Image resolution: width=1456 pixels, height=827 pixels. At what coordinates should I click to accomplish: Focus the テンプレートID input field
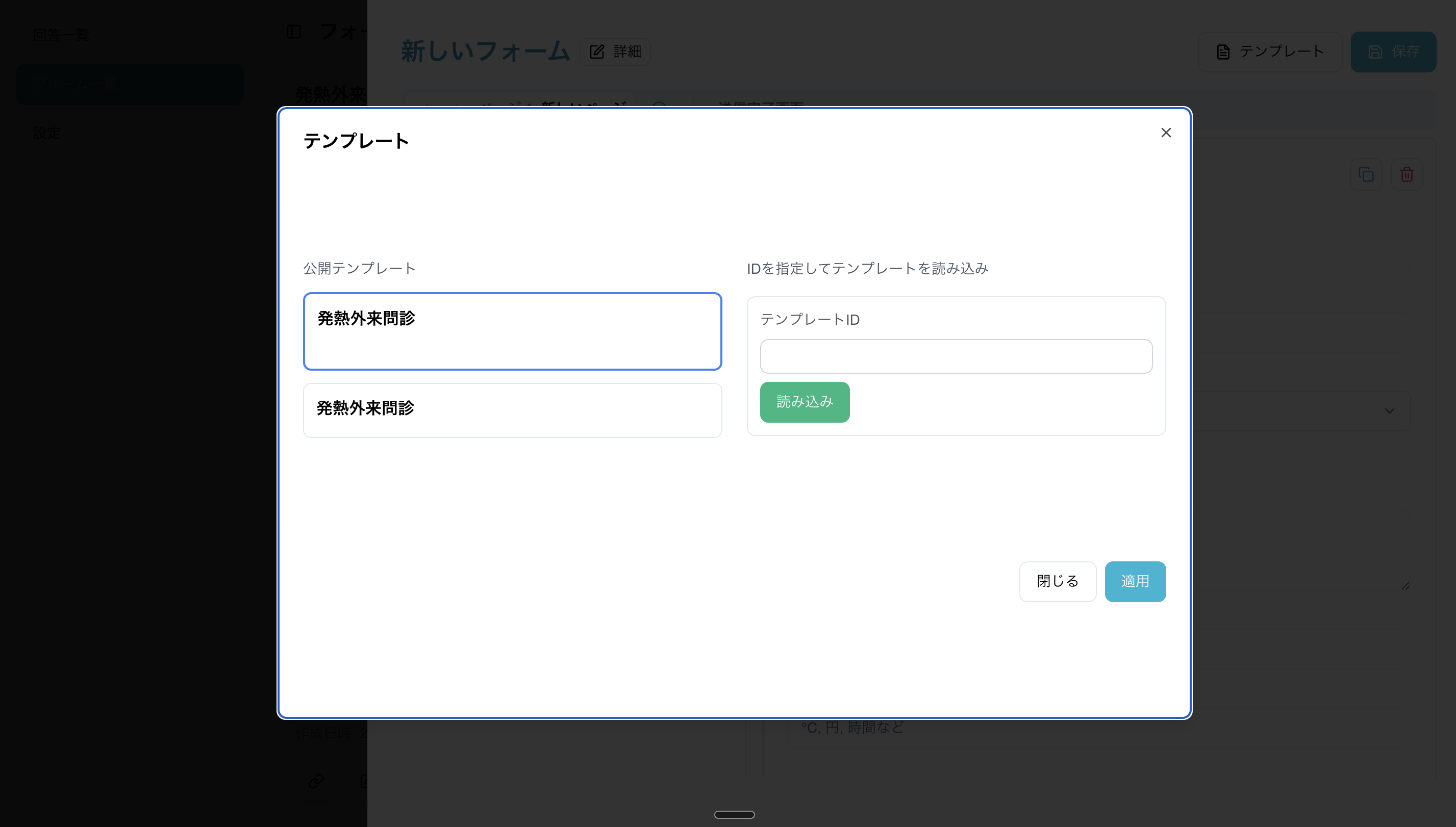click(956, 356)
